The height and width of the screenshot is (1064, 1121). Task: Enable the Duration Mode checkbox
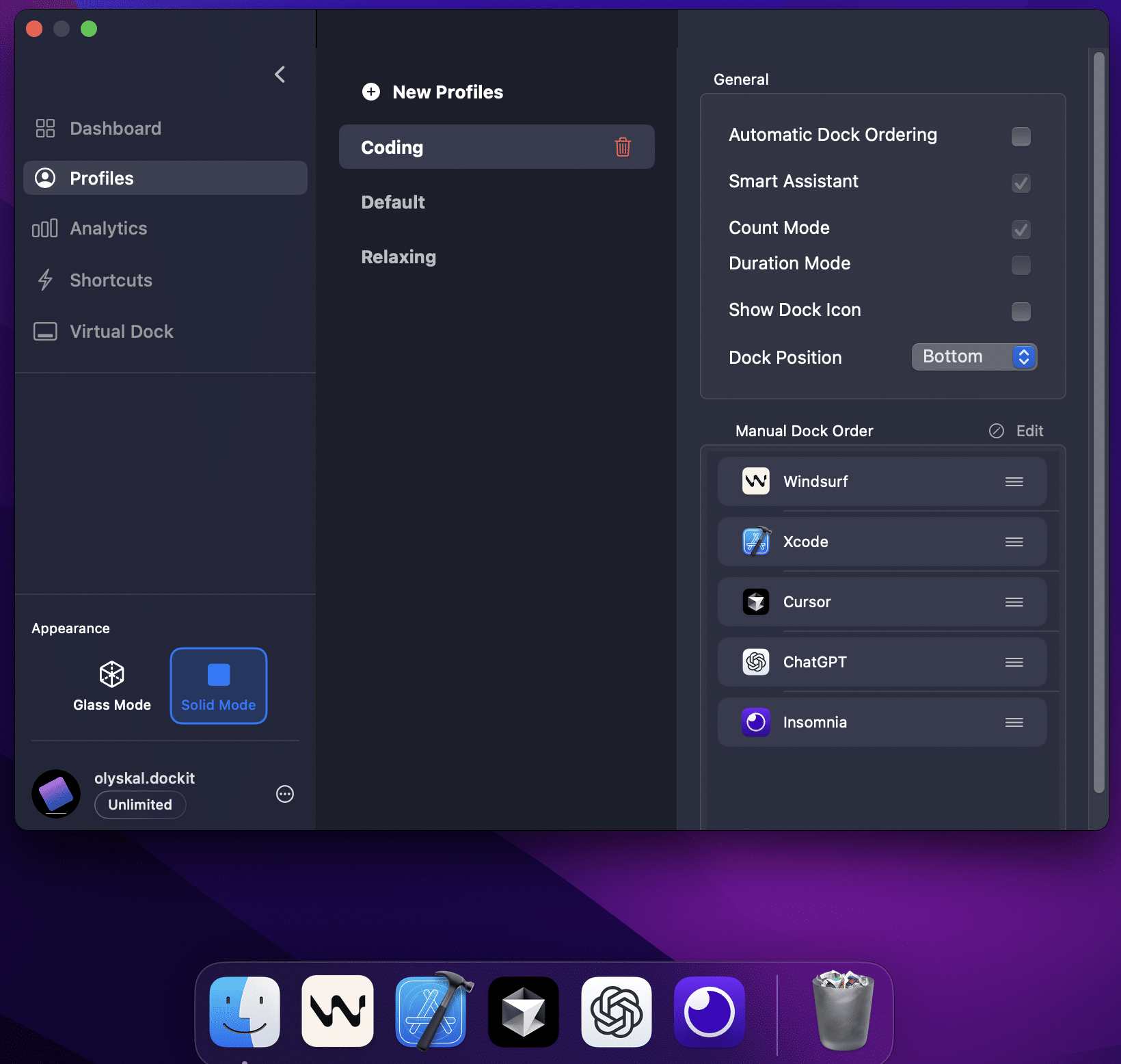click(x=1021, y=265)
